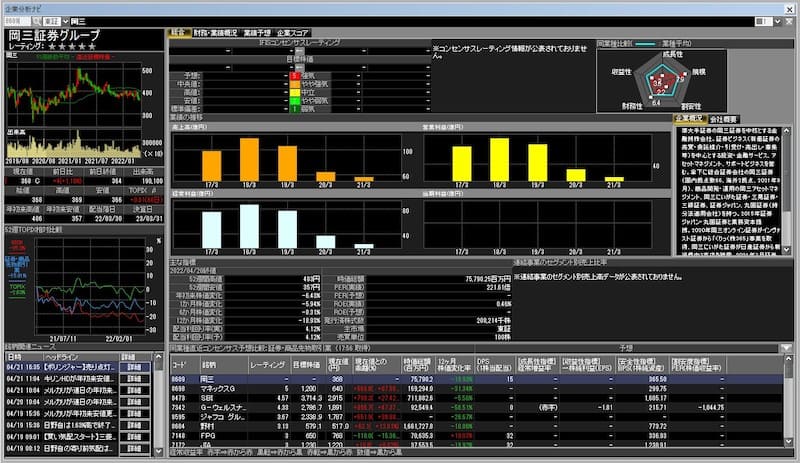Click the red 強気 rating color swatch

[294, 76]
